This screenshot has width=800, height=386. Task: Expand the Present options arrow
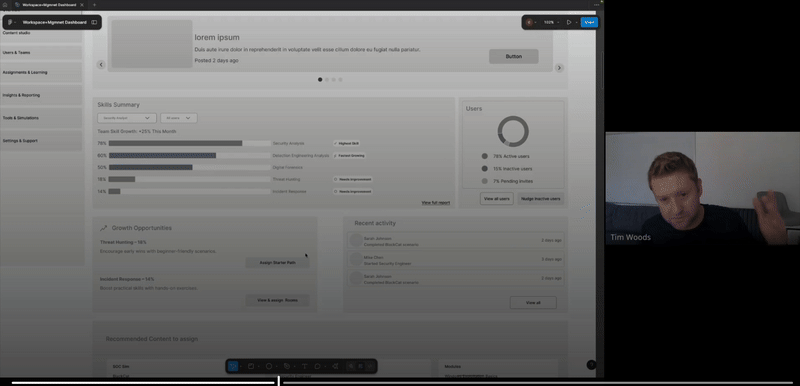click(x=576, y=22)
